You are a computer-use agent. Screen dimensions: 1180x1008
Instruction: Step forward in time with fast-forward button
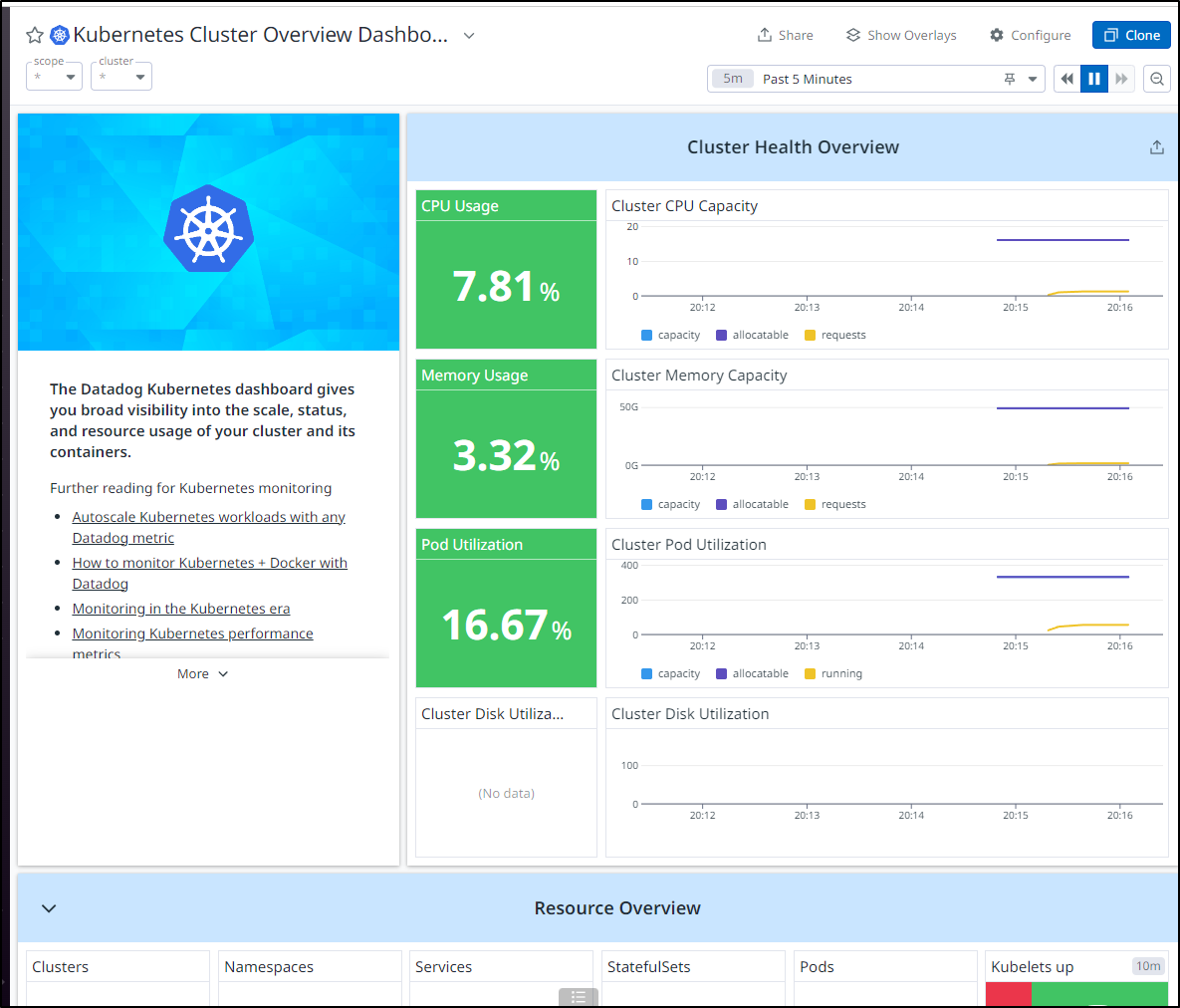(1121, 79)
